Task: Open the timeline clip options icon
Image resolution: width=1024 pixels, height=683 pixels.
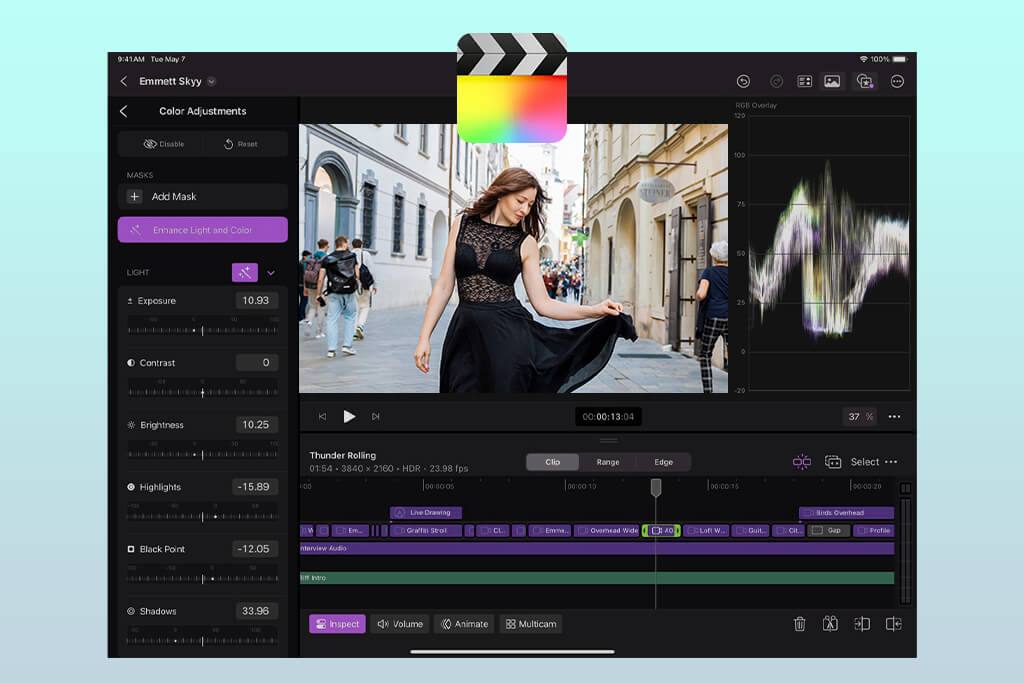Action: point(833,462)
